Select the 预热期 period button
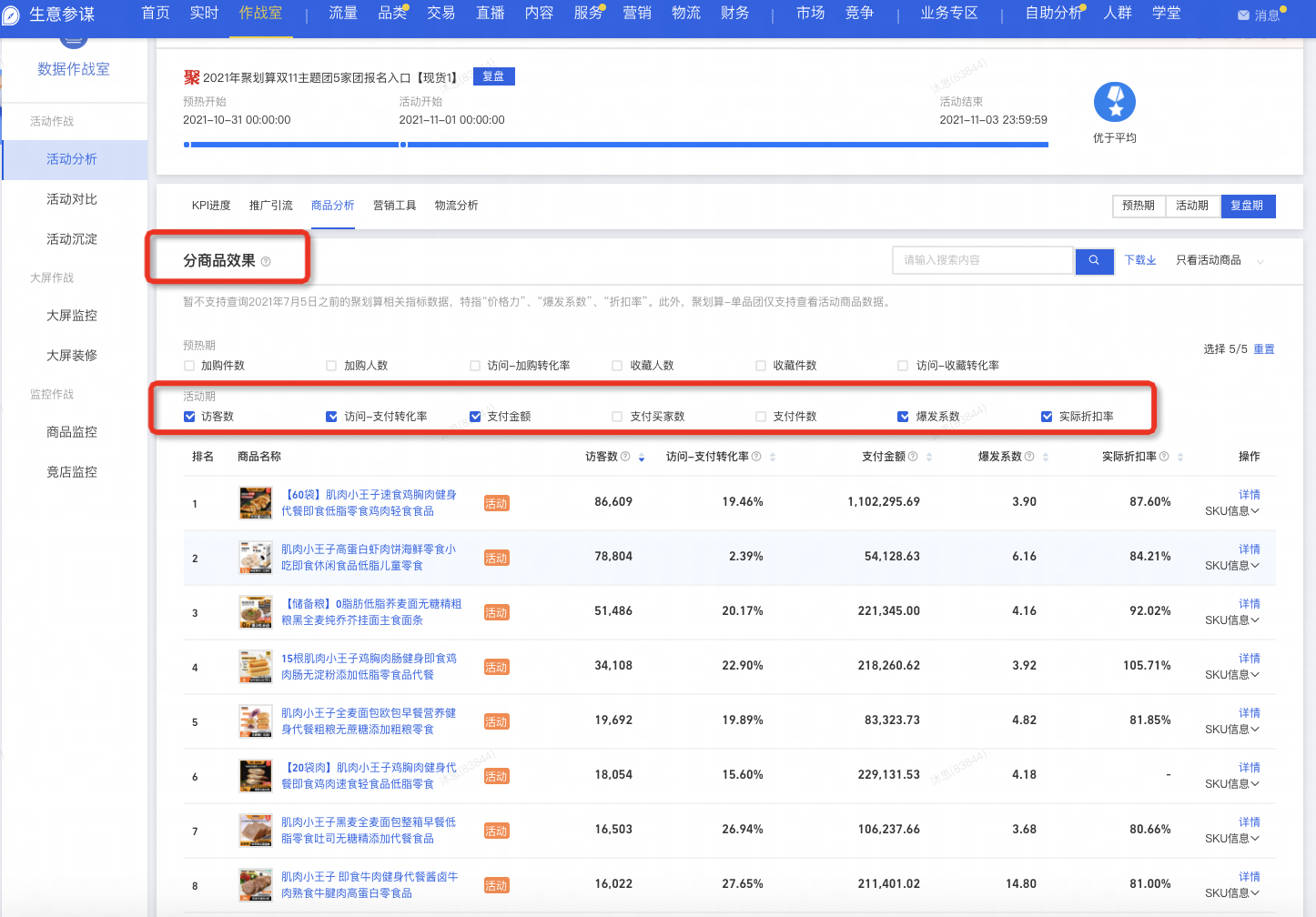Image resolution: width=1316 pixels, height=917 pixels. pos(1139,207)
